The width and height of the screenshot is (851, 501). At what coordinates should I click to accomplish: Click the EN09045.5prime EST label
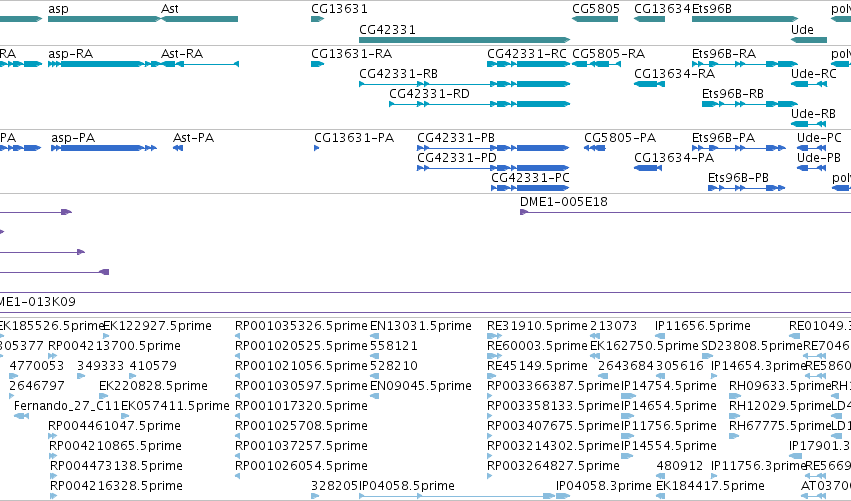coord(421,386)
